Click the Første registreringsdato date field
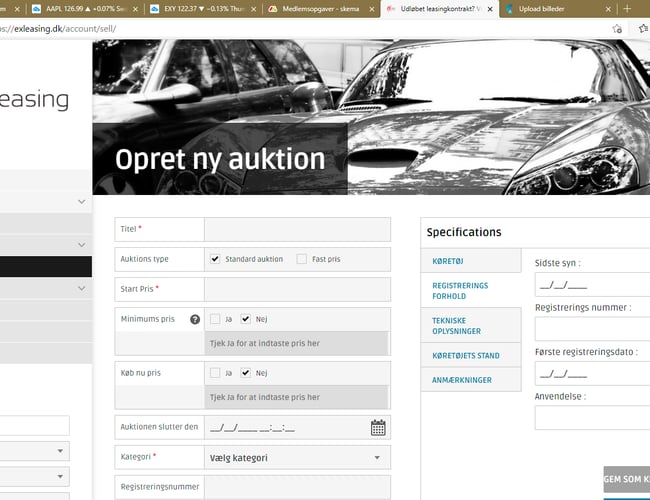 [x=592, y=374]
